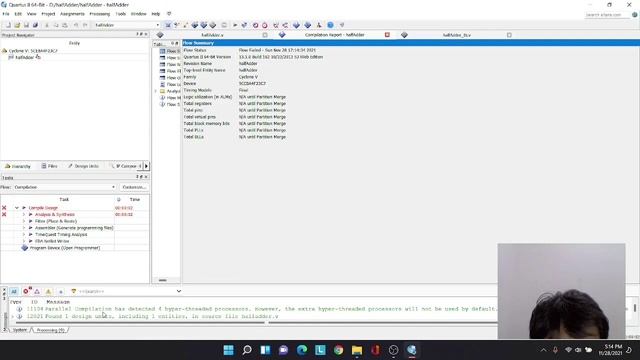Select the Files tab in navigator

point(49,166)
